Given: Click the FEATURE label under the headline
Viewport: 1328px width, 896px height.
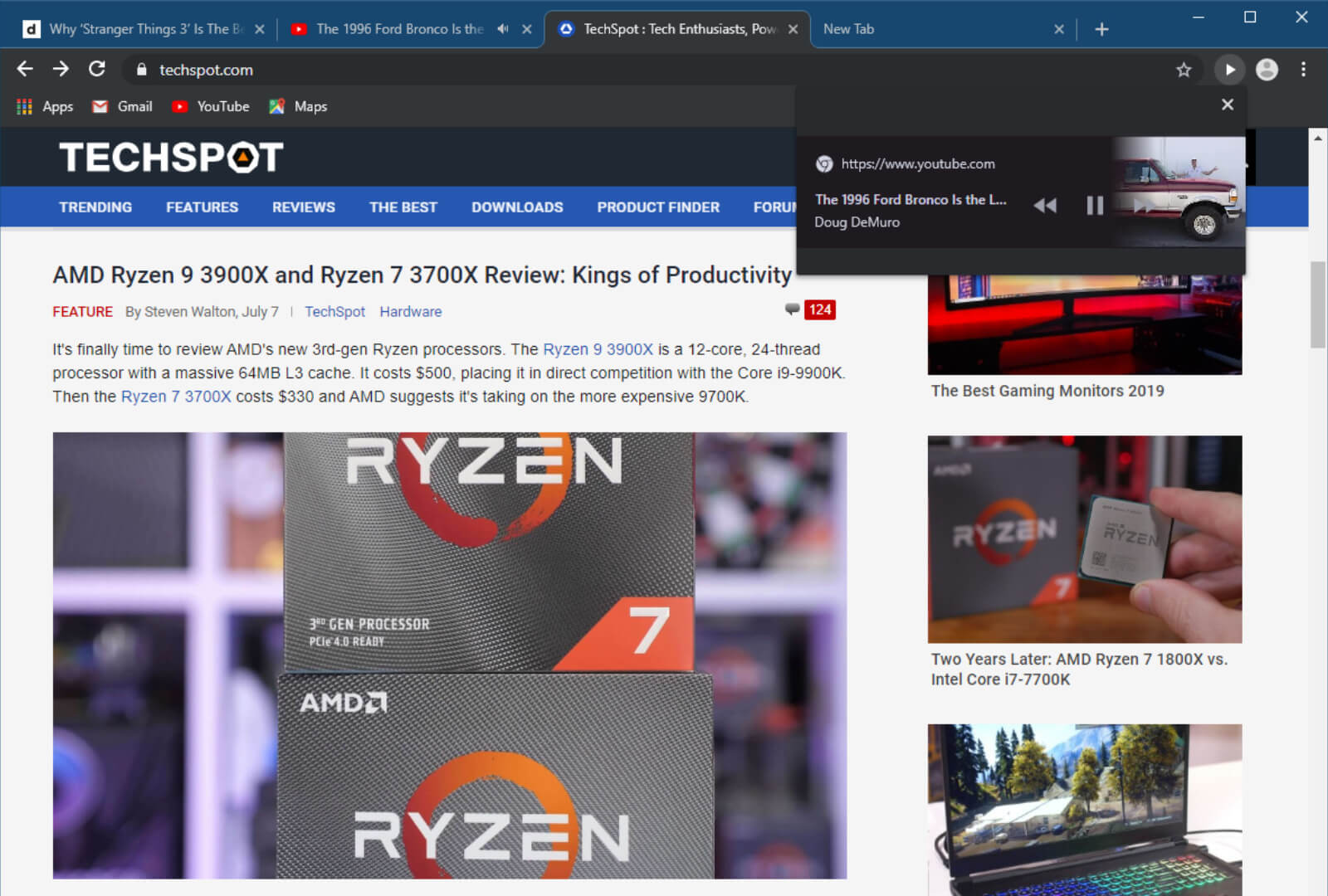Looking at the screenshot, I should [82, 312].
